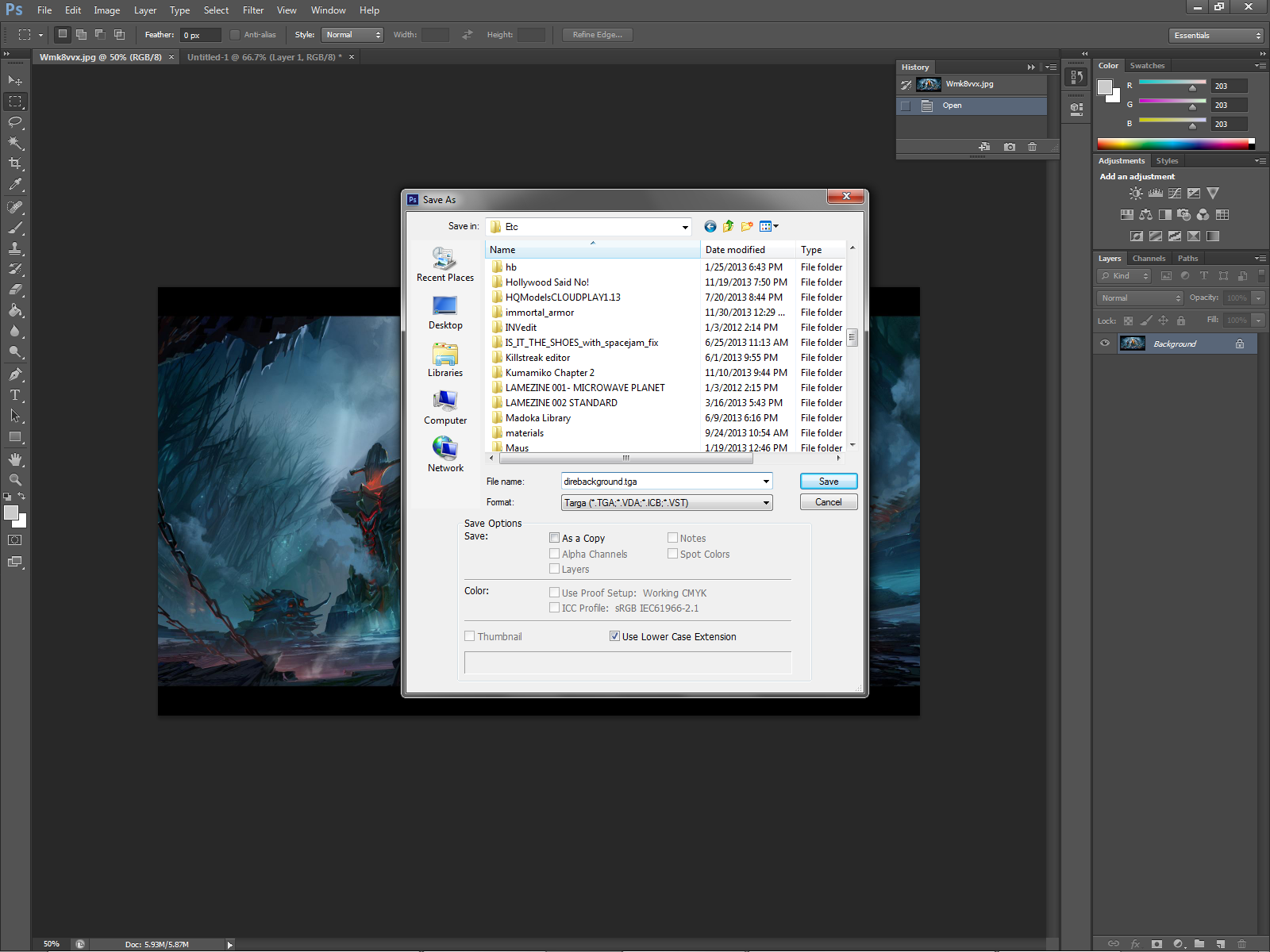The image size is (1270, 952).
Task: Switch to the Swatches tab
Action: [x=1147, y=66]
